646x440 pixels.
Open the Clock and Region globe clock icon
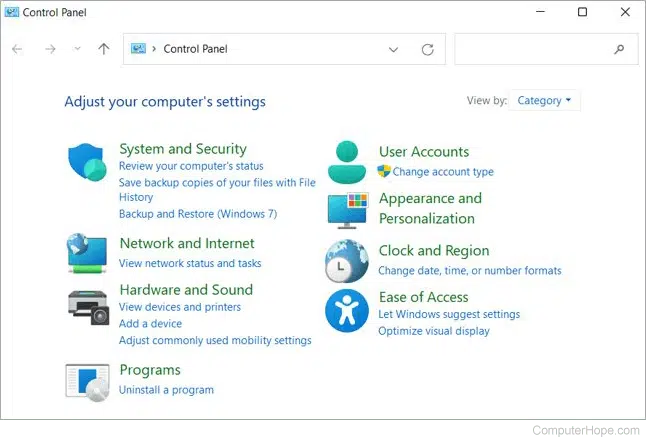[x=347, y=261]
